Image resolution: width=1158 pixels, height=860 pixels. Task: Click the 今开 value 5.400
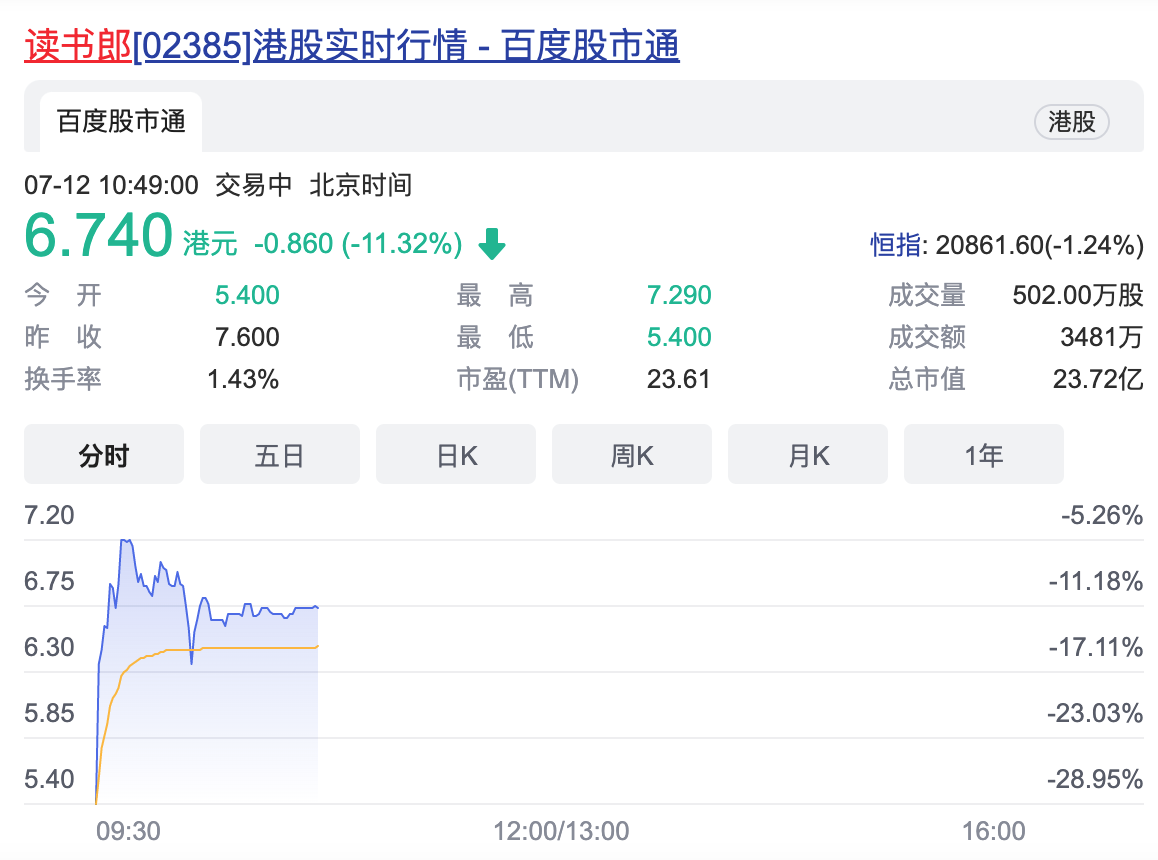tap(247, 296)
